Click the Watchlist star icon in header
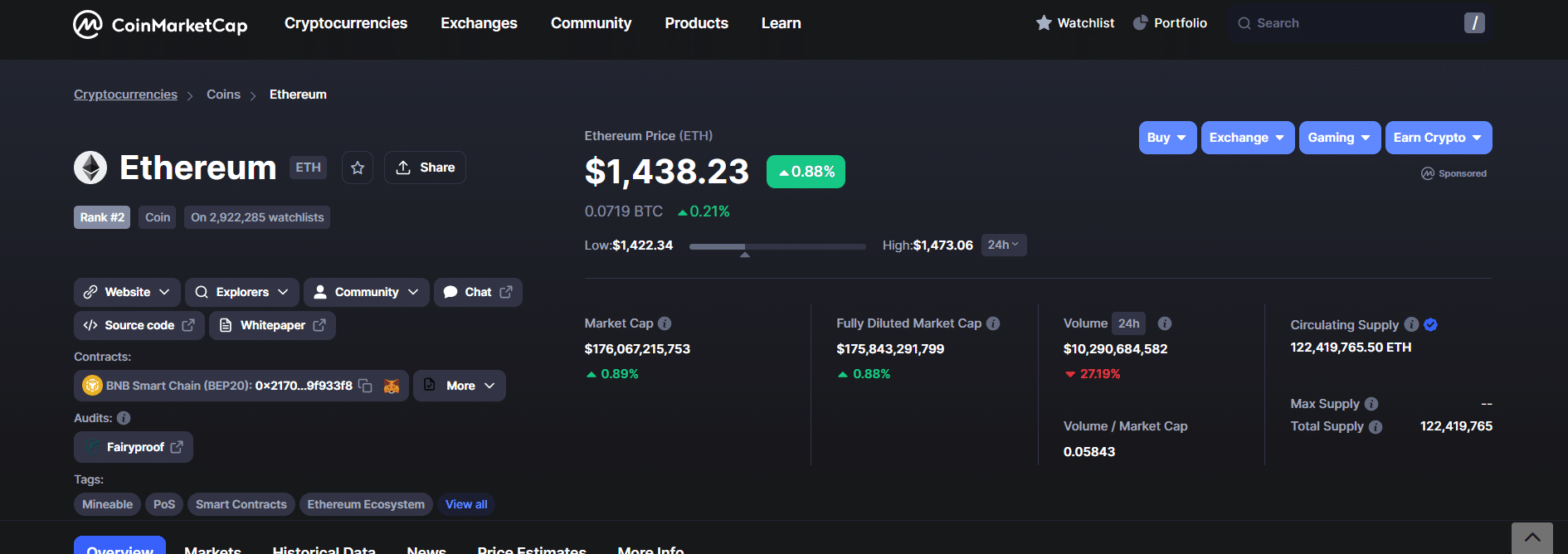This screenshot has width=1568, height=554. point(1044,23)
